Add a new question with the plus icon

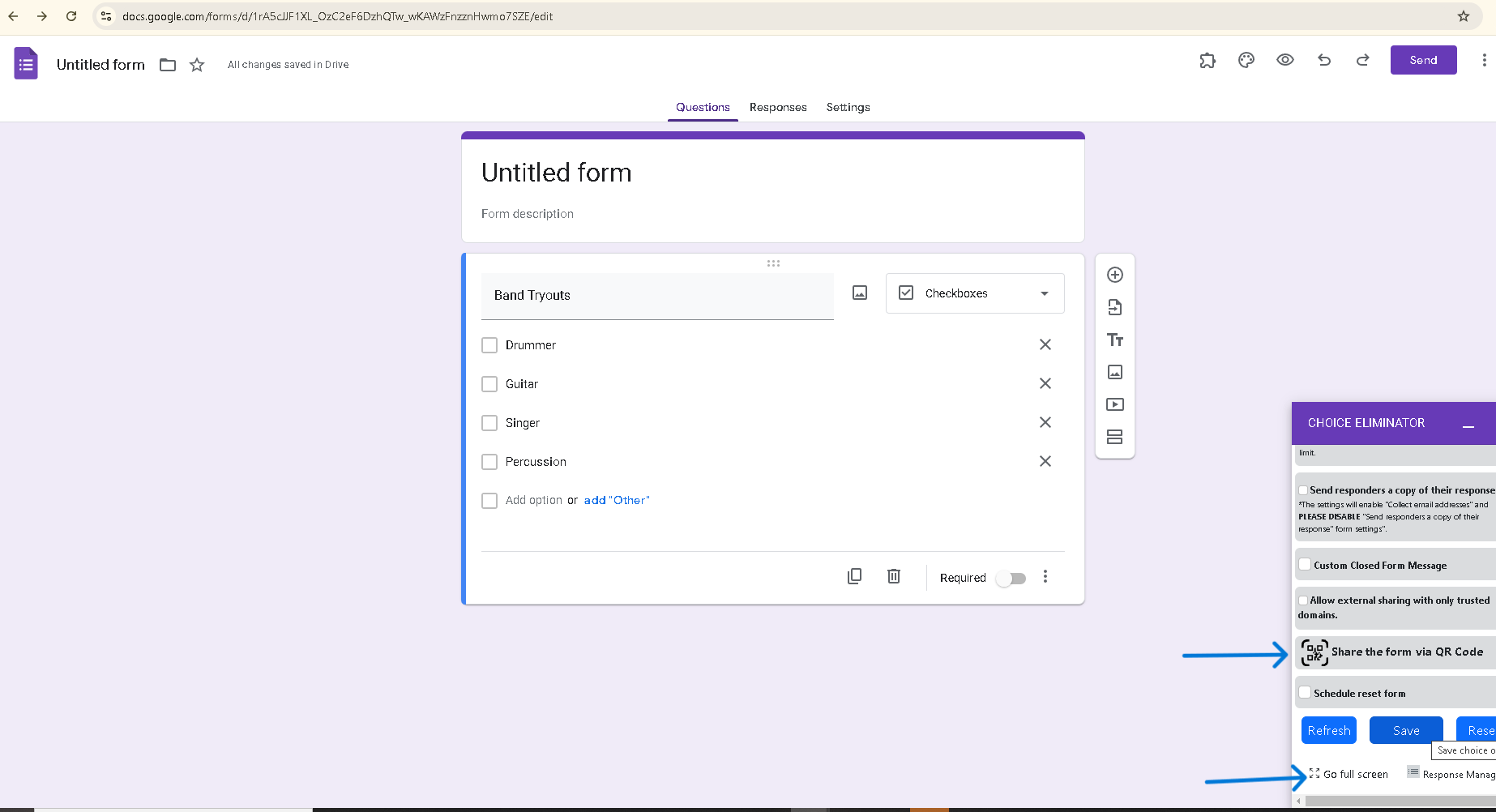pos(1115,275)
